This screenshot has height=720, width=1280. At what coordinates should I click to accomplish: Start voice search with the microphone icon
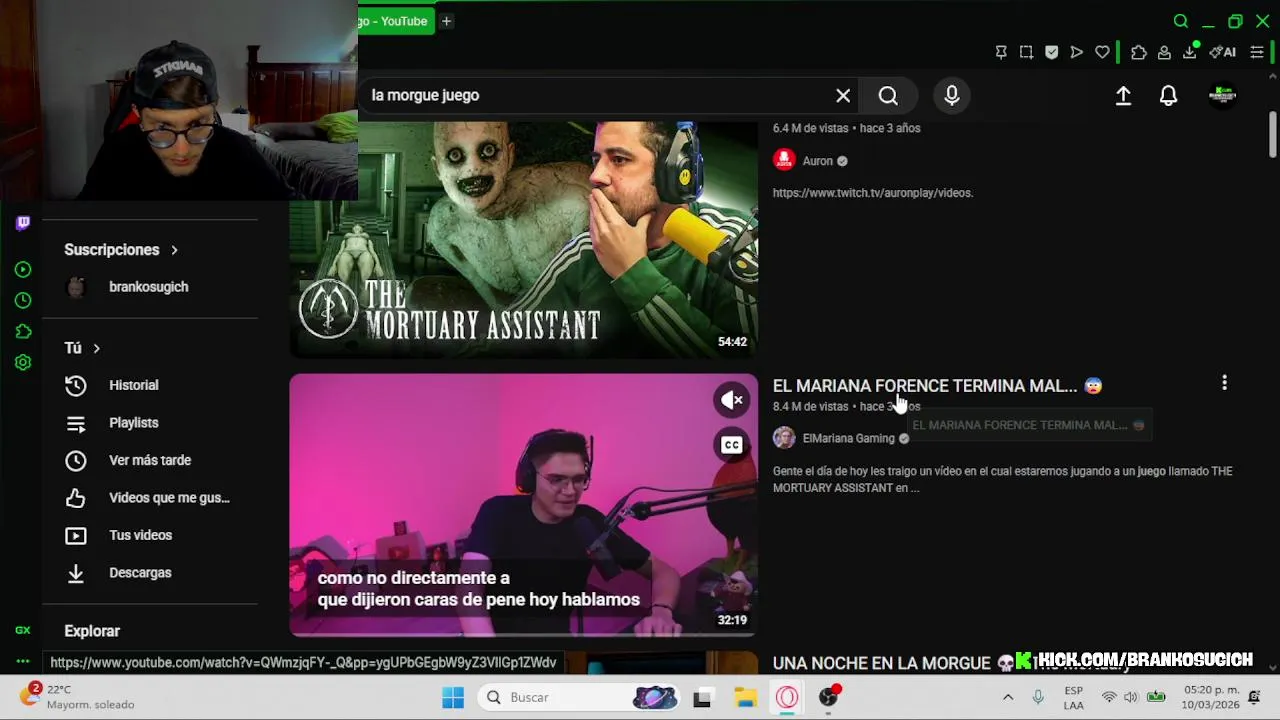[952, 95]
